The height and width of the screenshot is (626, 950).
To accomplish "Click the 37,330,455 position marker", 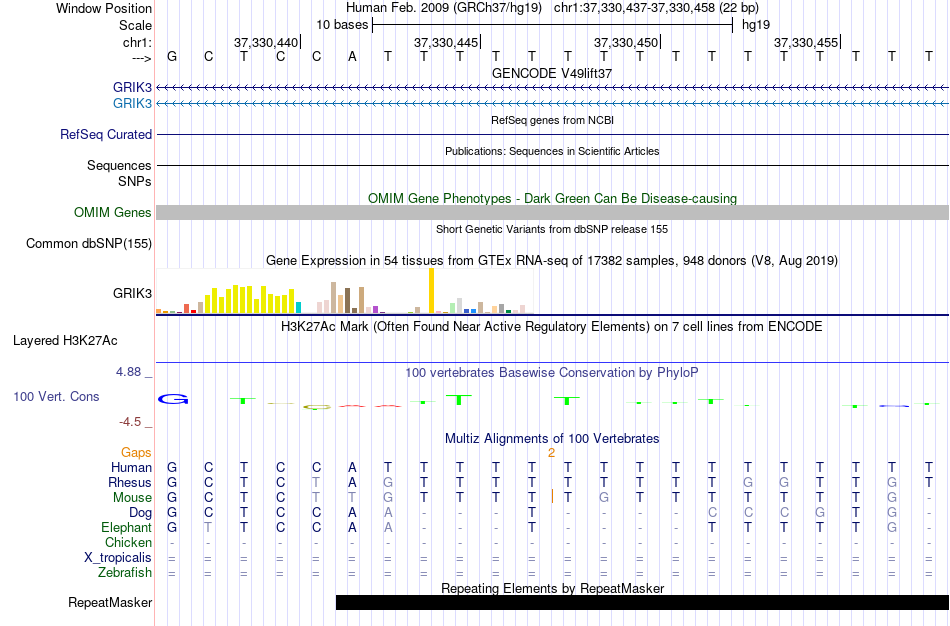I will click(x=806, y=42).
